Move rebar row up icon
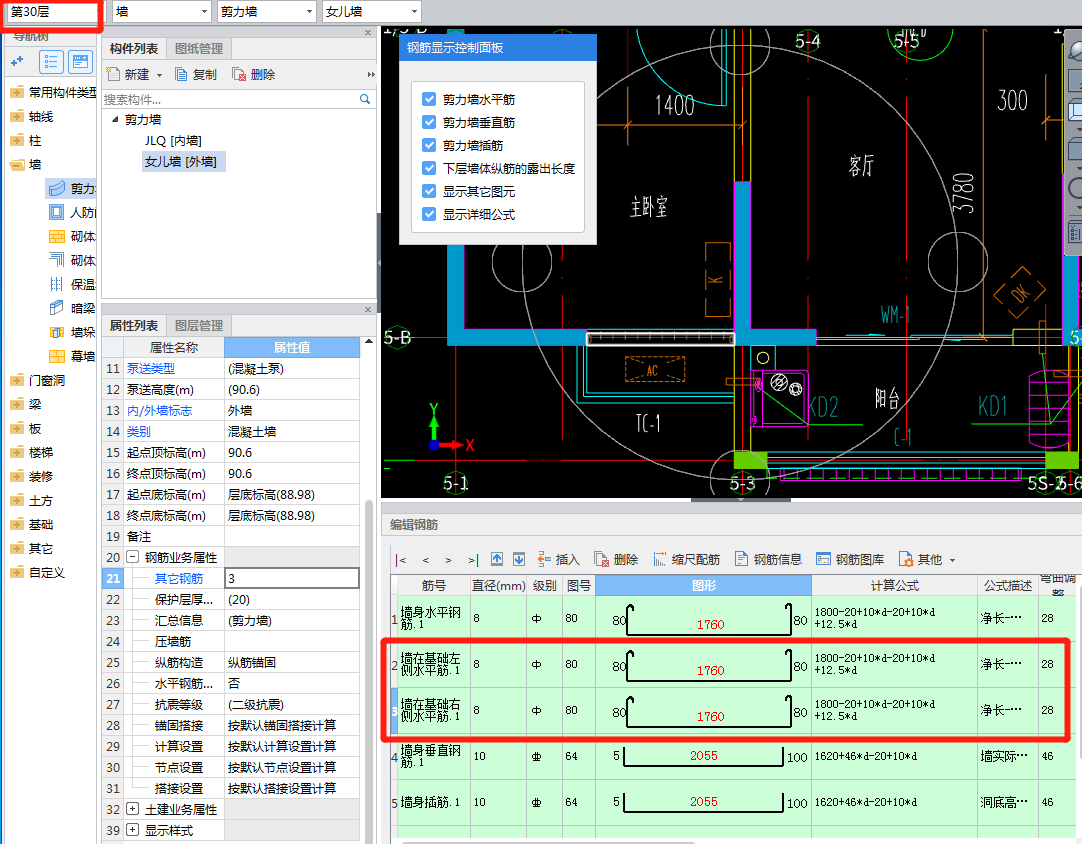This screenshot has width=1082, height=844. point(497,559)
